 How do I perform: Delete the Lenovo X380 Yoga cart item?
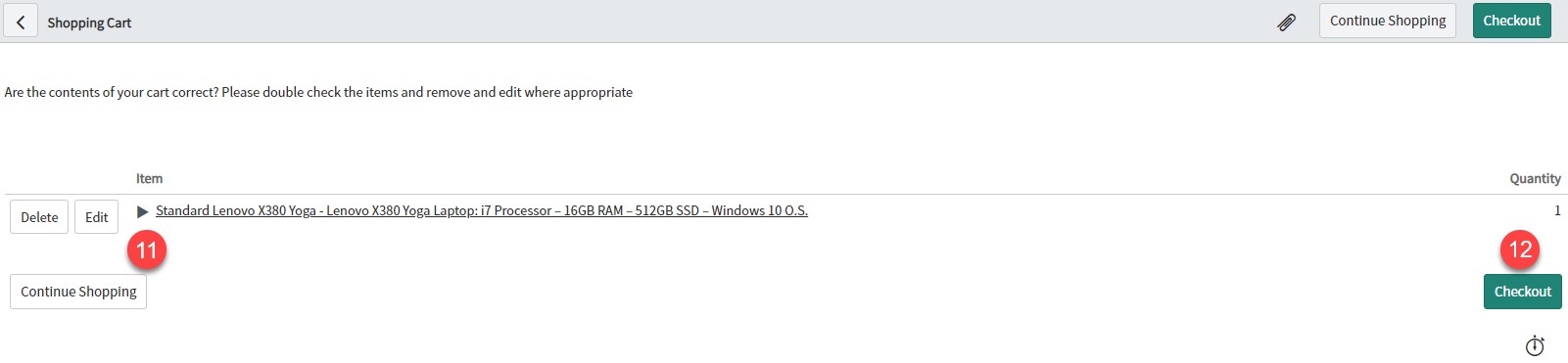39,217
